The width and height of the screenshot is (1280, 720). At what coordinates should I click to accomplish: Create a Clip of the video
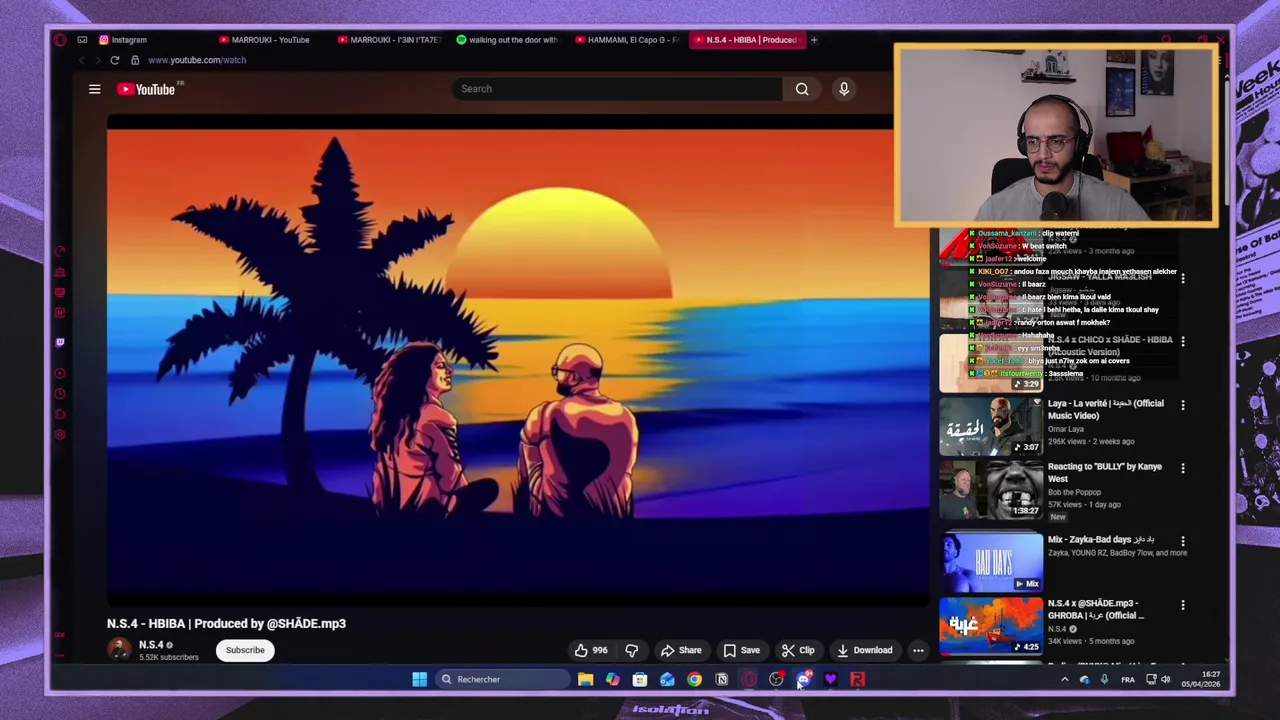tap(798, 650)
